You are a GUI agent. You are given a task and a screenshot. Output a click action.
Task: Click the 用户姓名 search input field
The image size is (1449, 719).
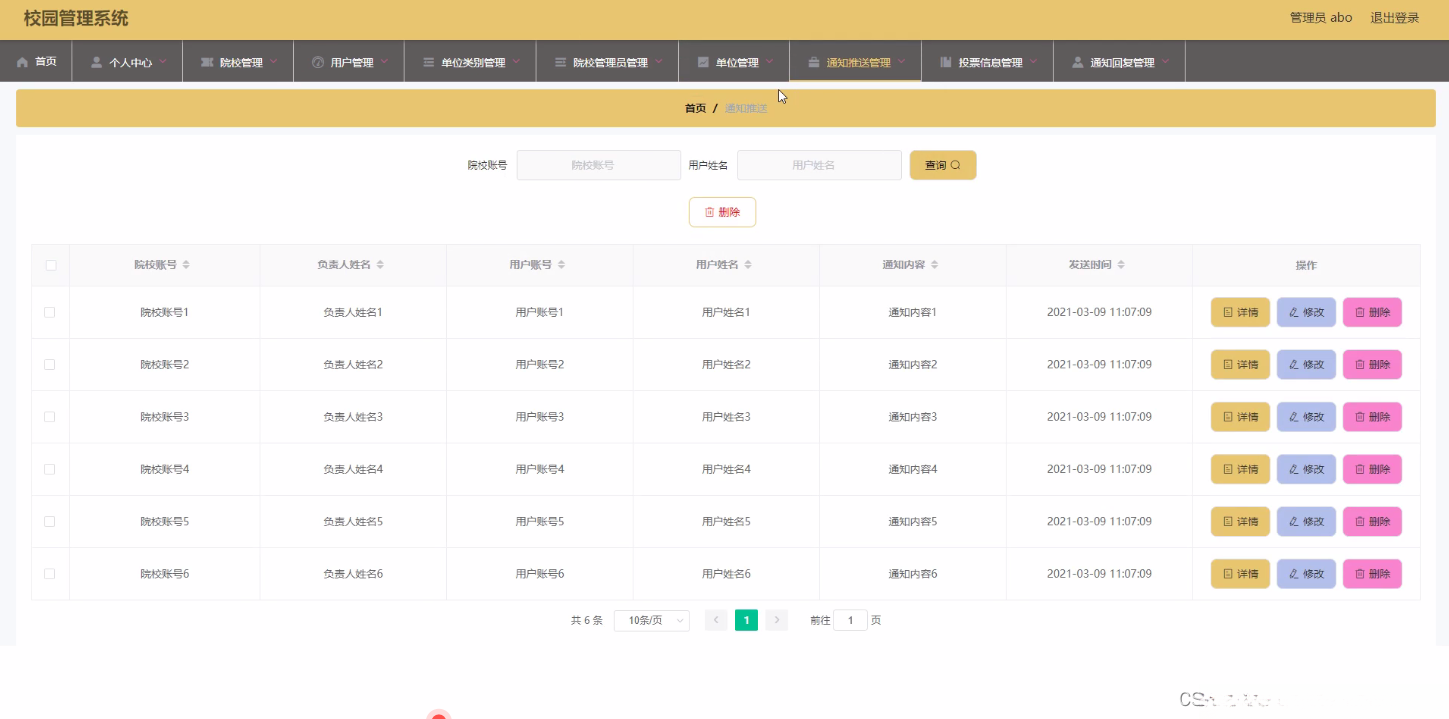(819, 165)
